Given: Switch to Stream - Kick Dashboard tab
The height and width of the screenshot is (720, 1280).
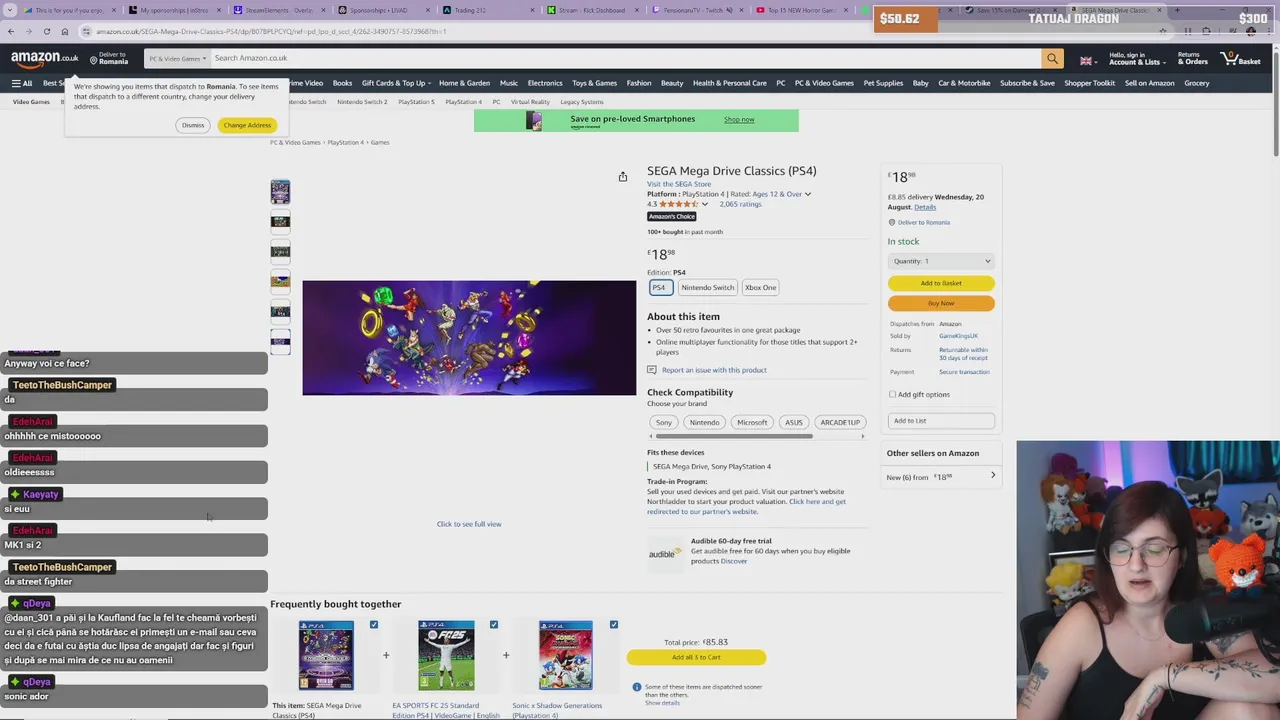Looking at the screenshot, I should pos(592,10).
